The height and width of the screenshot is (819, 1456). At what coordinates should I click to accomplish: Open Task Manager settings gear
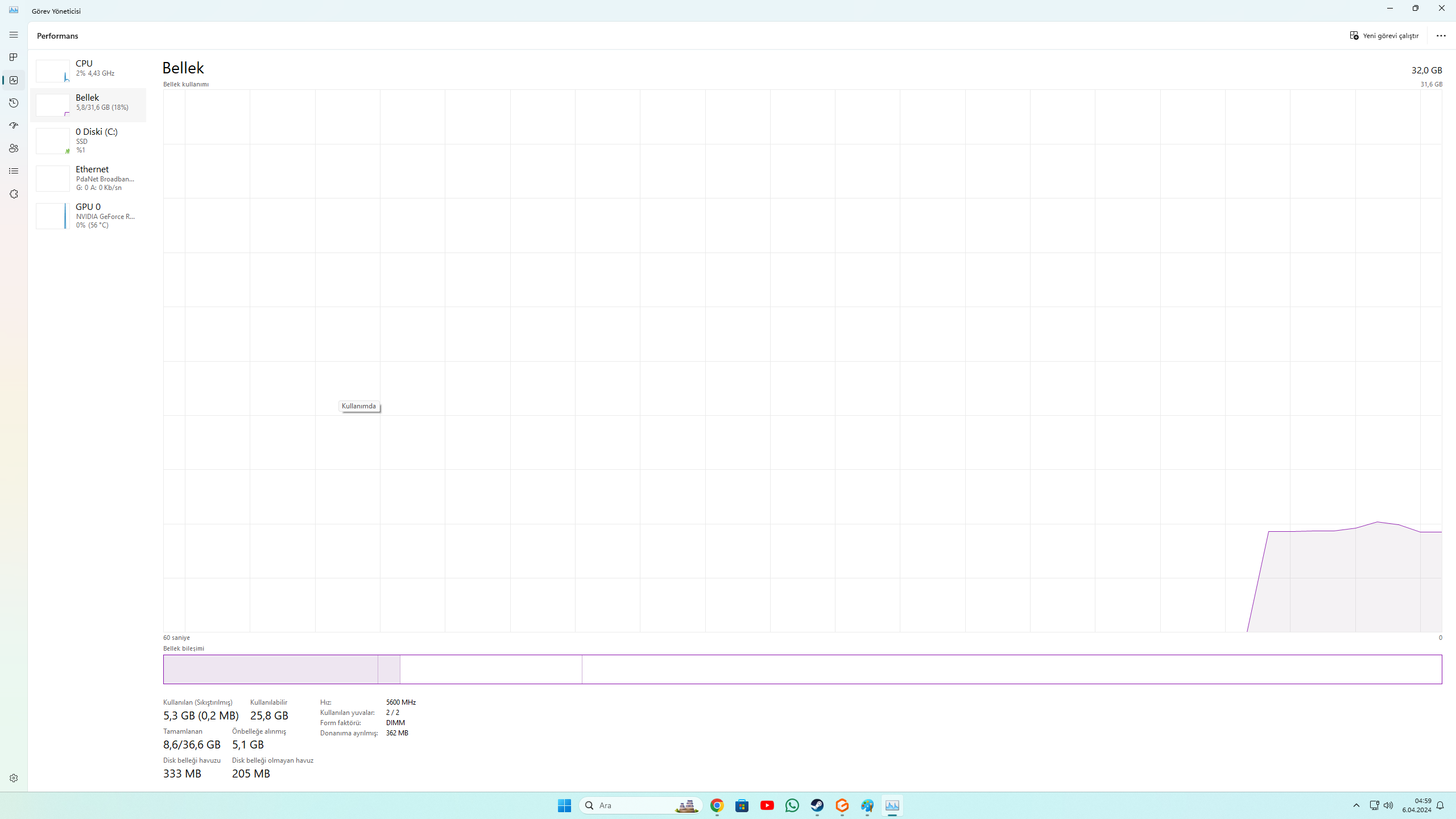coord(14,778)
